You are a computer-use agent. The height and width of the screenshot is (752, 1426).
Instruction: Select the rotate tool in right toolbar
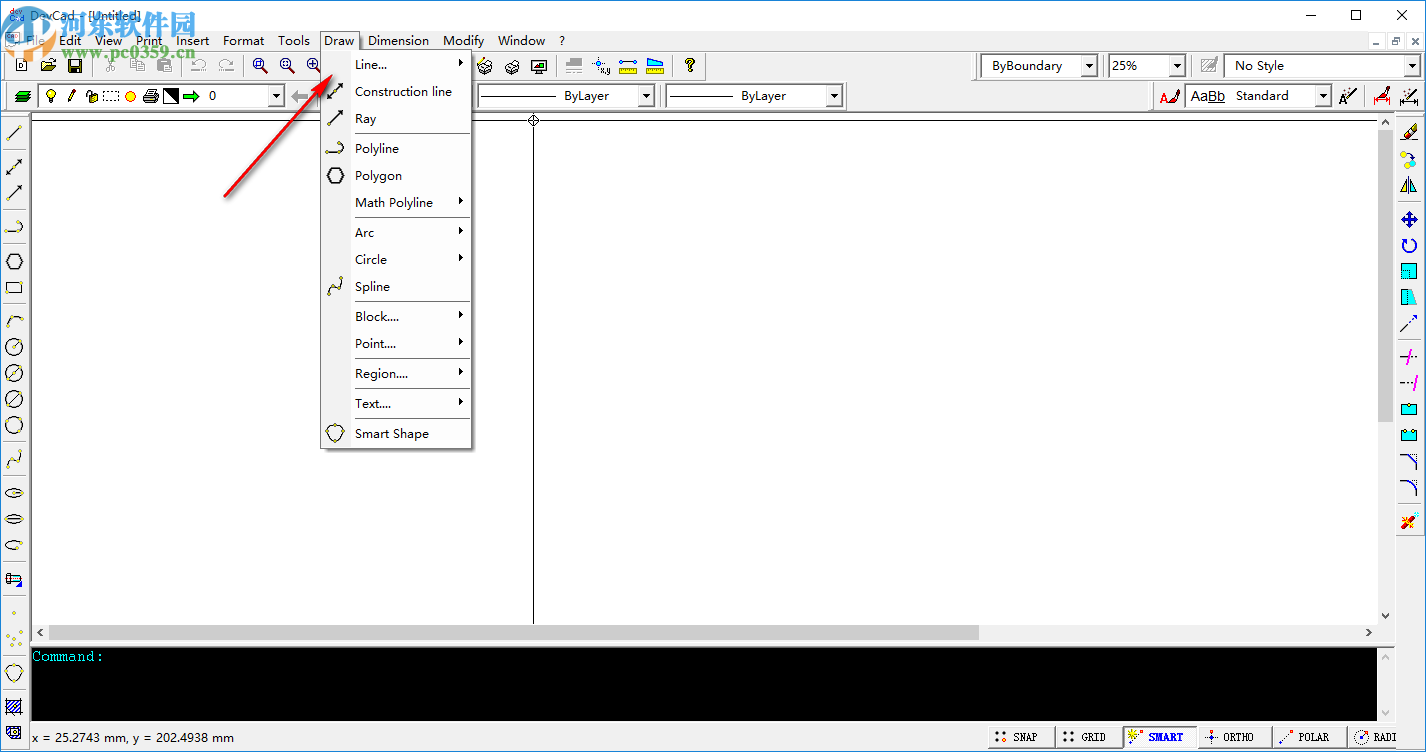point(1409,245)
